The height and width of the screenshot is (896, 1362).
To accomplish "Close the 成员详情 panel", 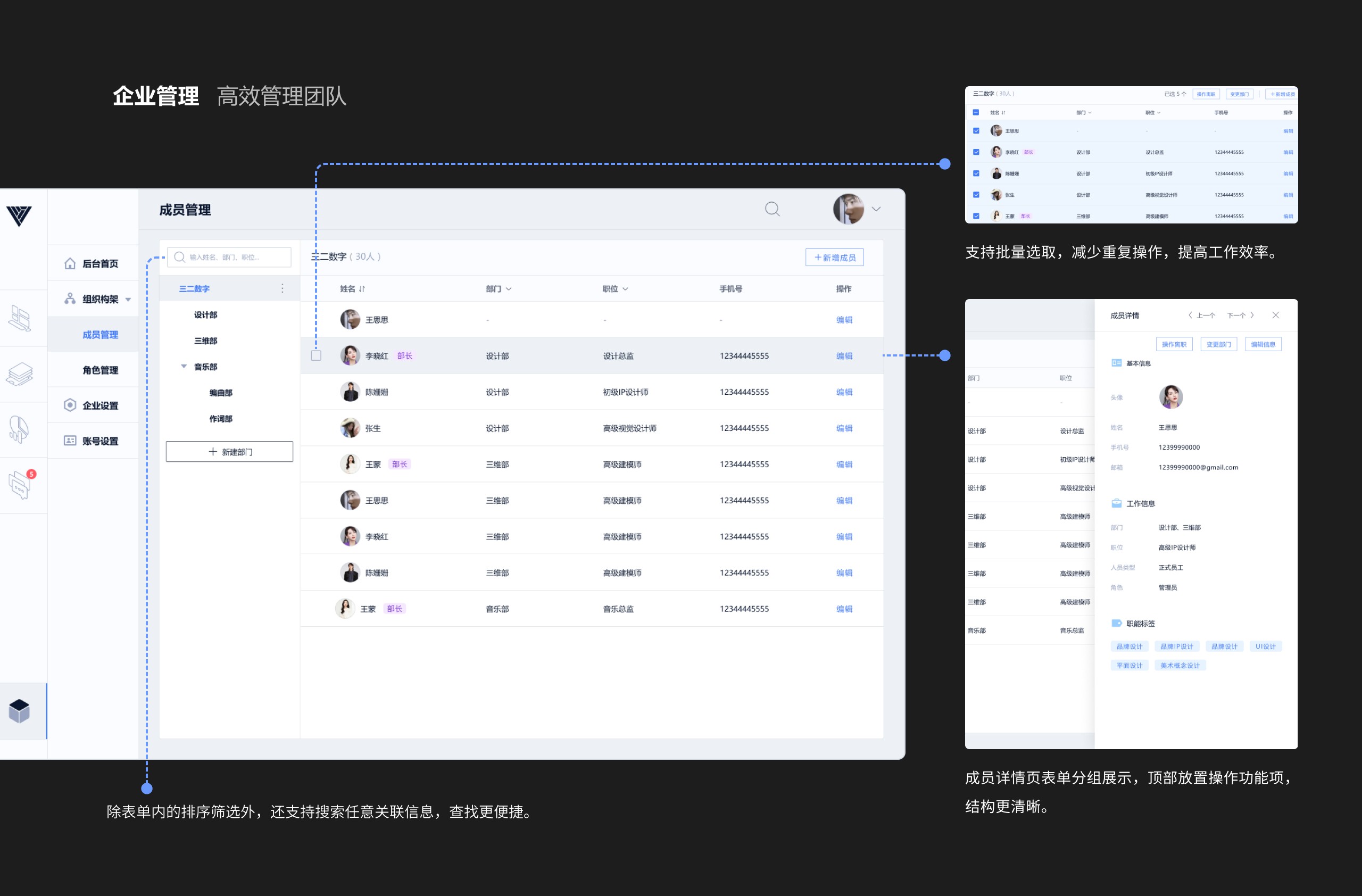I will [x=1275, y=316].
